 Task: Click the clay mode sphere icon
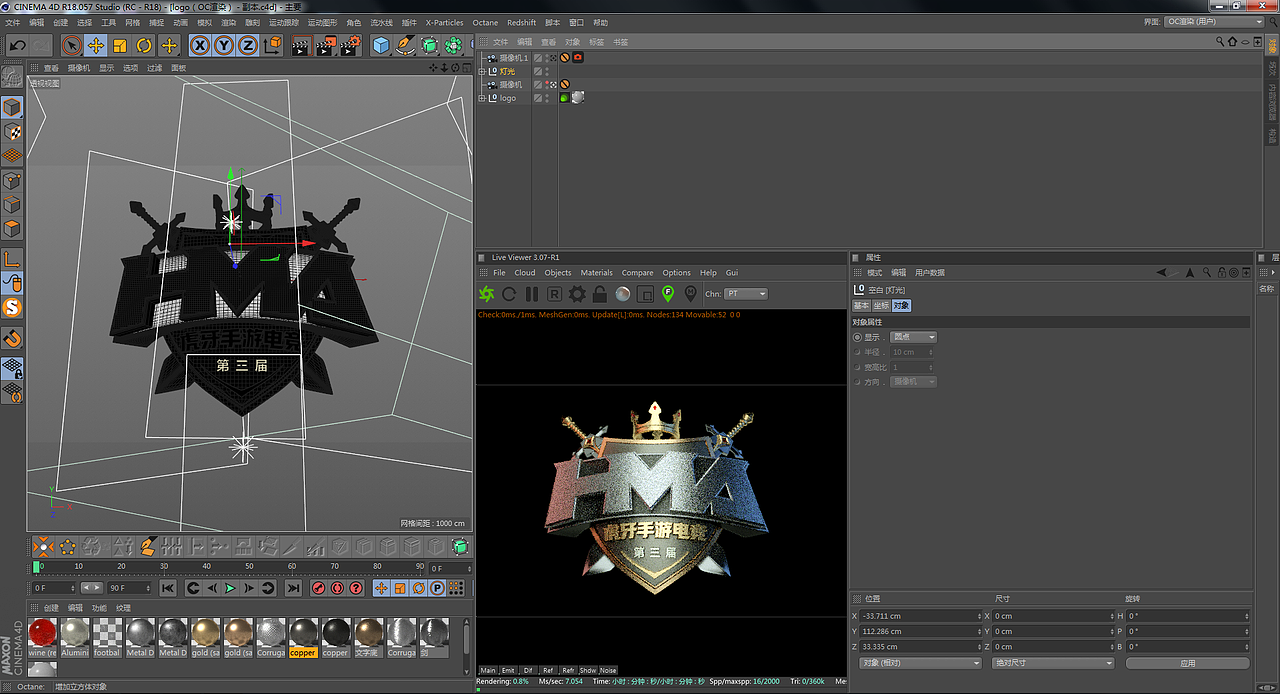coord(623,294)
